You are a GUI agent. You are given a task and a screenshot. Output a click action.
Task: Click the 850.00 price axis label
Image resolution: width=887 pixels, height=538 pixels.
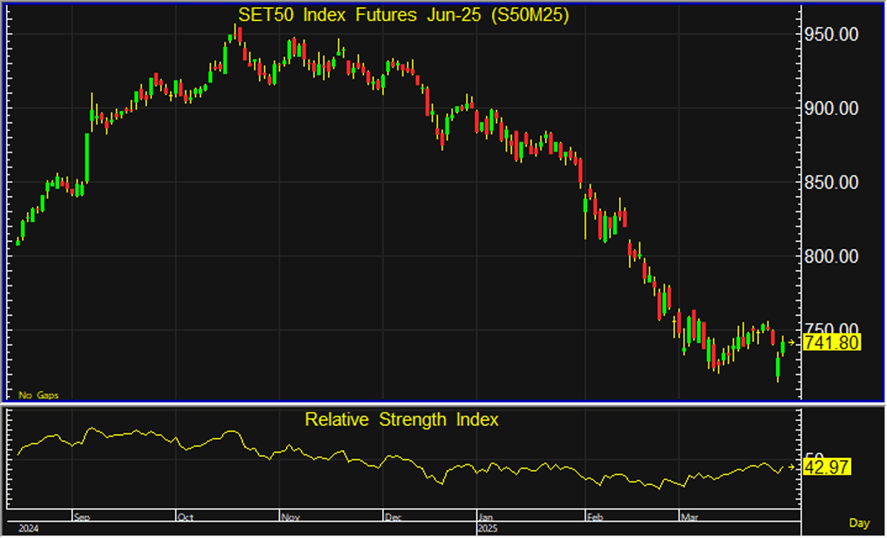(834, 183)
